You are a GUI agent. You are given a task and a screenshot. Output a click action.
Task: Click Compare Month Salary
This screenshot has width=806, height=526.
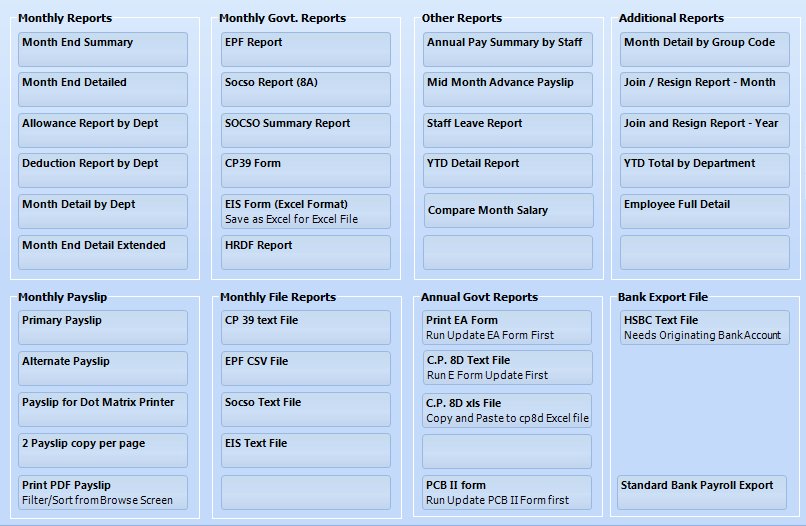[x=509, y=210]
